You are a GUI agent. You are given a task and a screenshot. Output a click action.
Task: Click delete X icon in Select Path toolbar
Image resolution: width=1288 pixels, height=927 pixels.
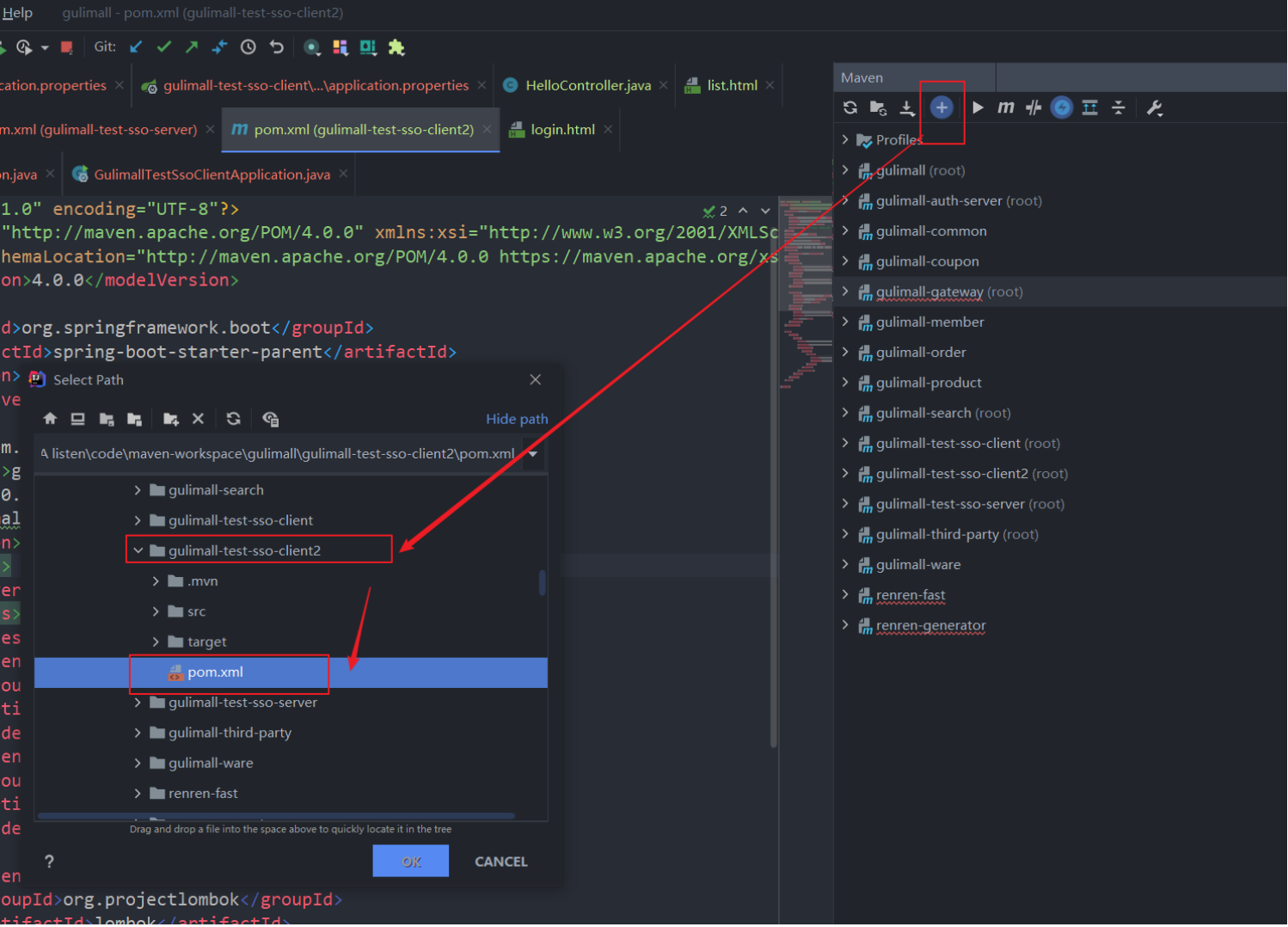coord(198,419)
